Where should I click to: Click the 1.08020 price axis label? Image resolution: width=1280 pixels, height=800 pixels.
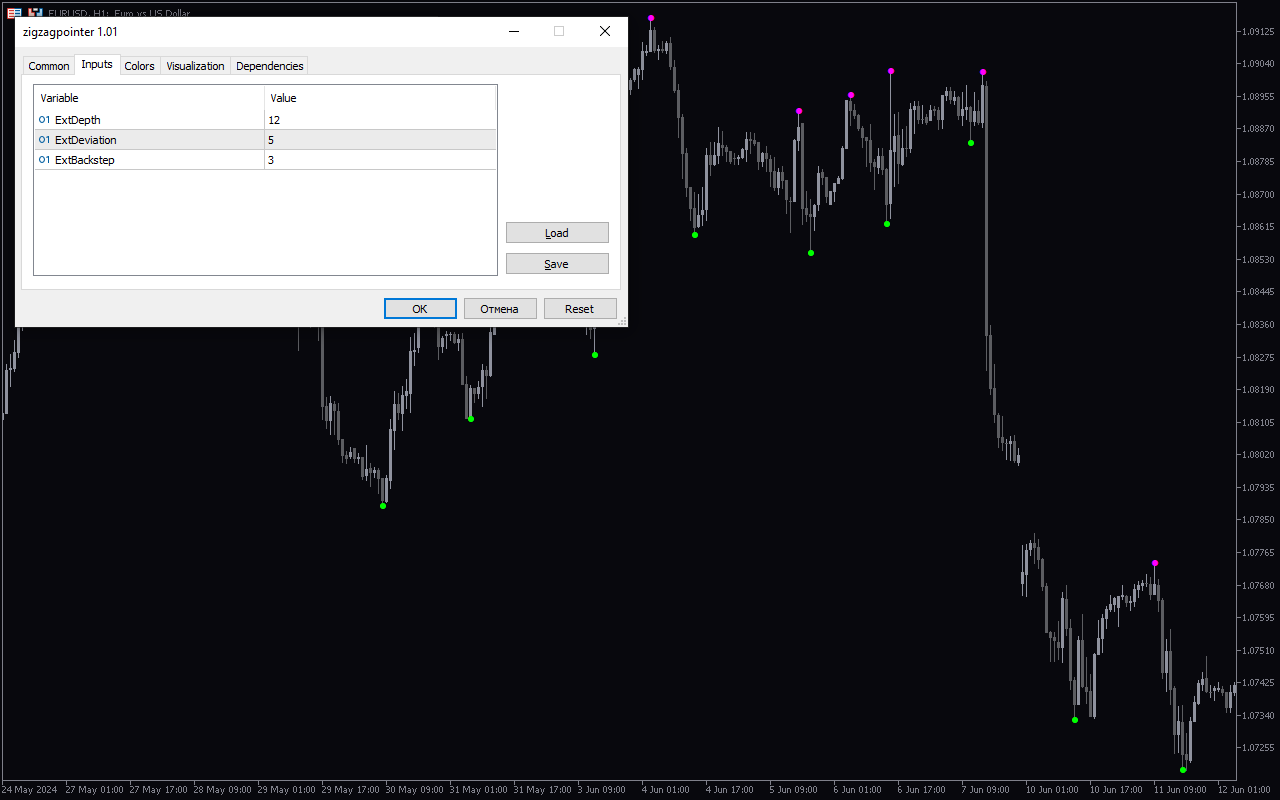point(1256,454)
